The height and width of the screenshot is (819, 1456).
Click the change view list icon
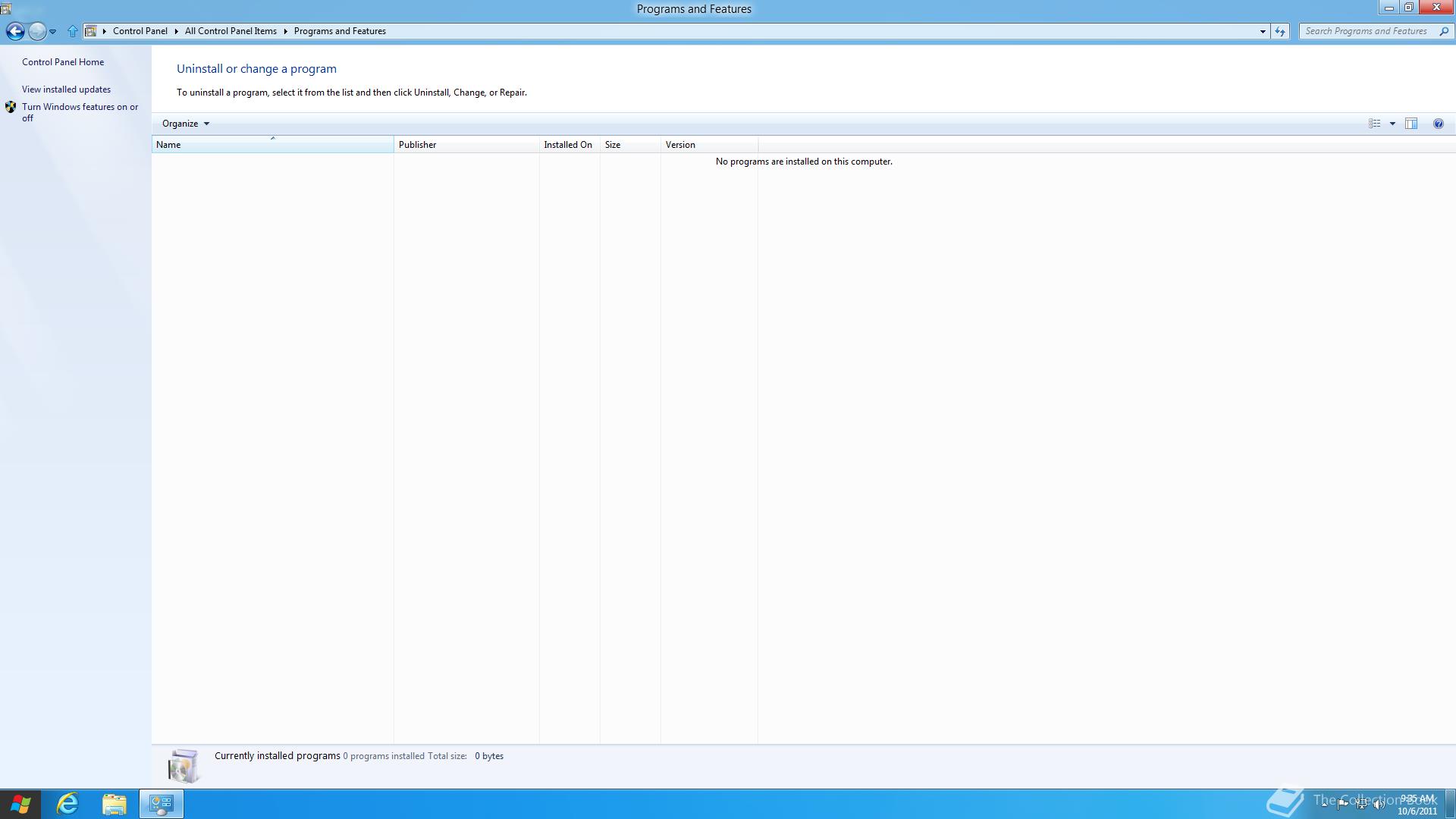point(1374,124)
